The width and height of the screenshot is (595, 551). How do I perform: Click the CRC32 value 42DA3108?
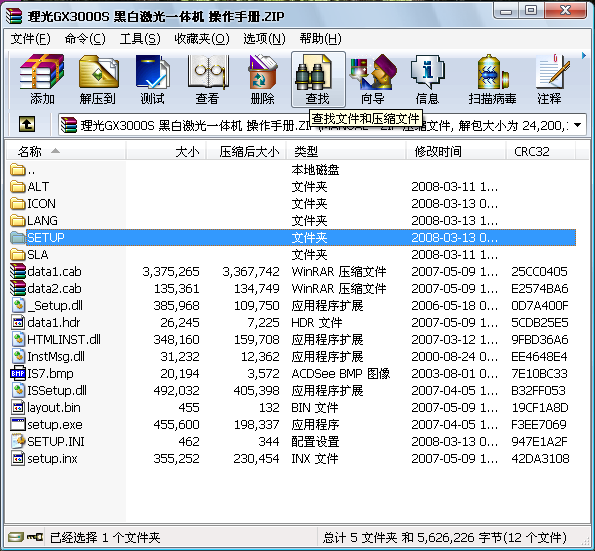click(x=540, y=459)
